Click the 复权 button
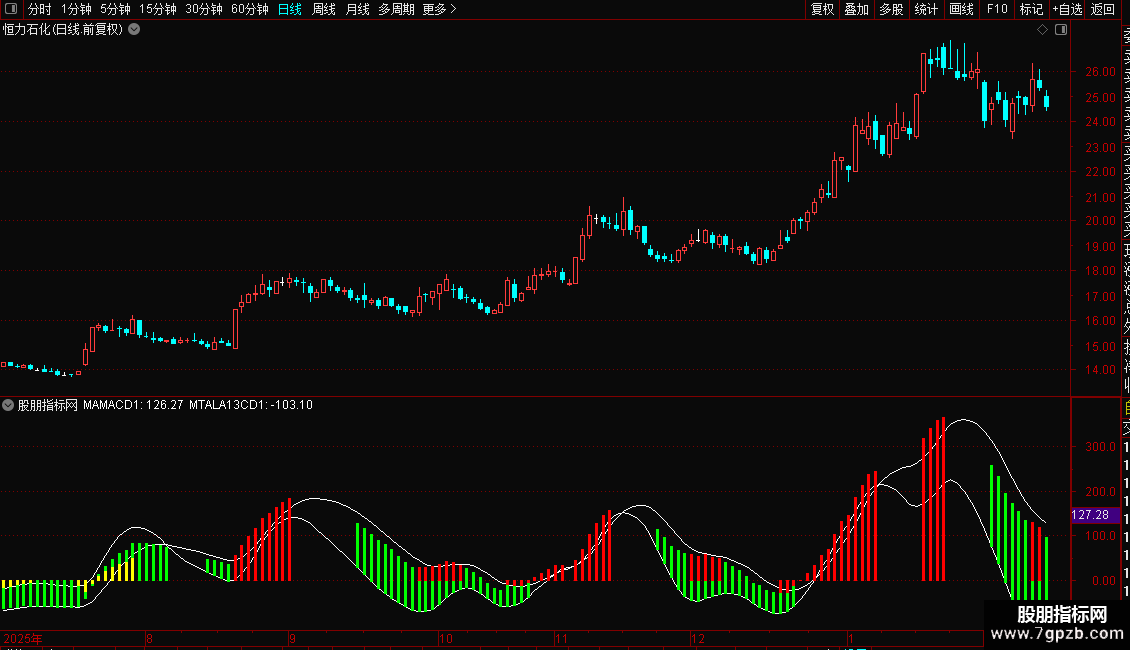Screen dimensions: 1130x650 tap(822, 9)
